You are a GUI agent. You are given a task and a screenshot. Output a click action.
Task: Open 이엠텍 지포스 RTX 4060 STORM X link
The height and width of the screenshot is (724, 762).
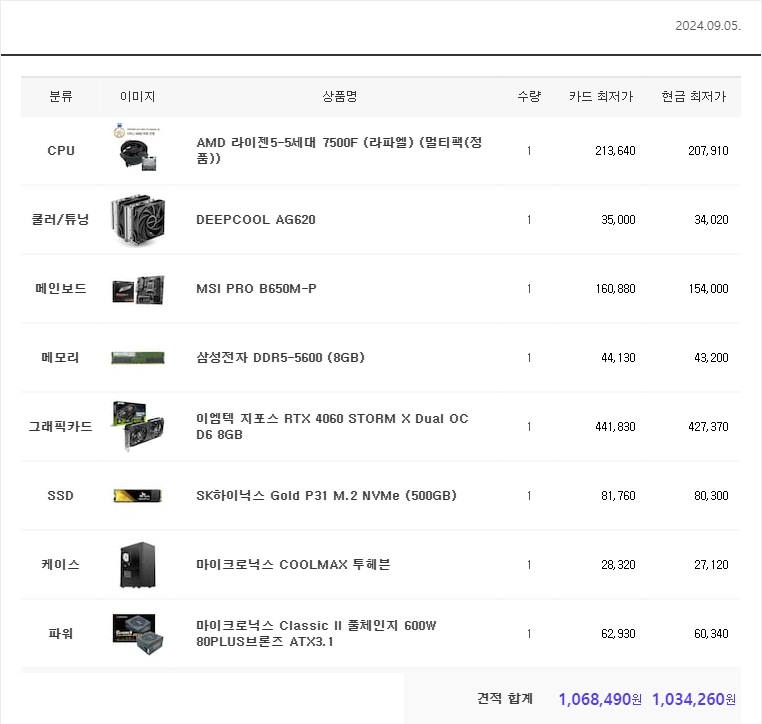(x=332, y=426)
